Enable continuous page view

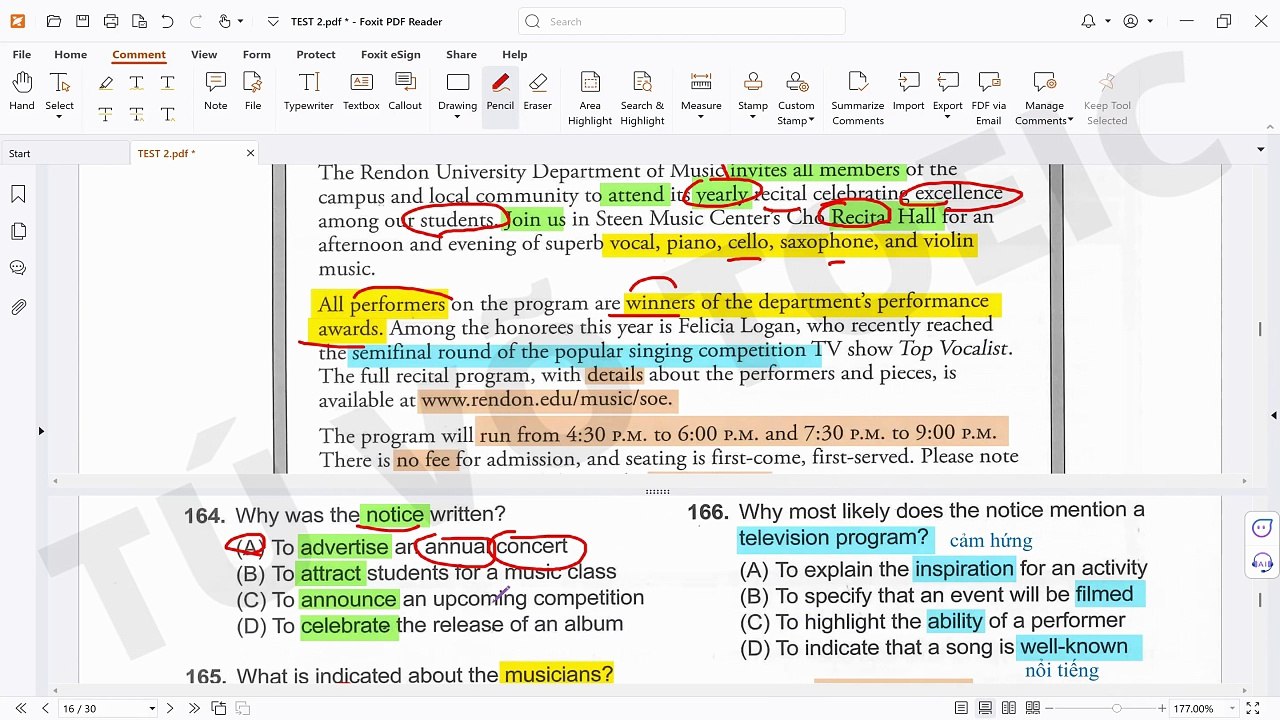986,708
